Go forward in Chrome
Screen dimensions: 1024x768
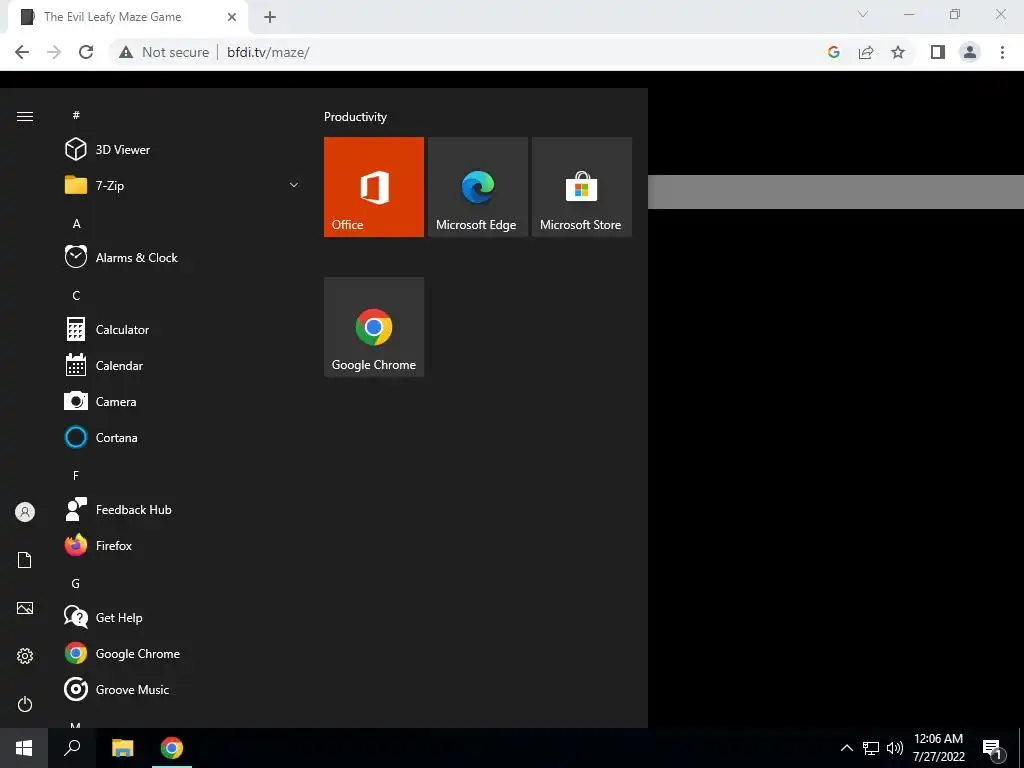tap(54, 52)
